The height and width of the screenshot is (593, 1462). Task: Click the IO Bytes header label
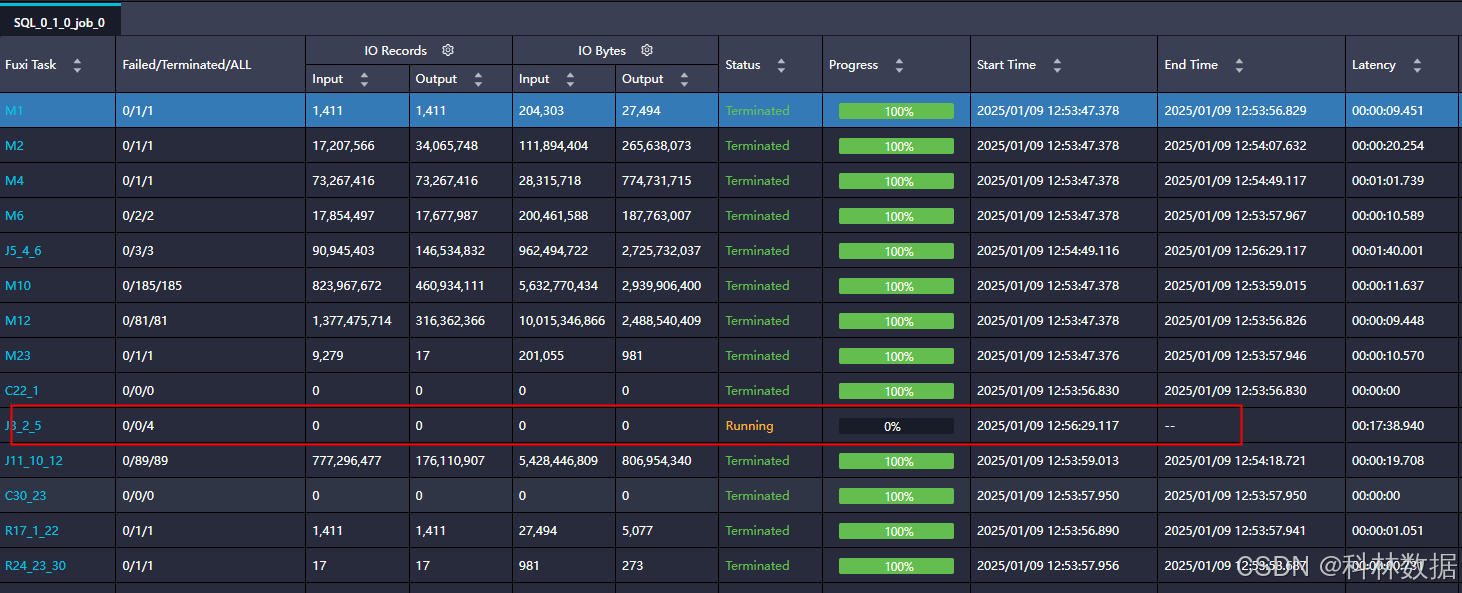pos(602,50)
